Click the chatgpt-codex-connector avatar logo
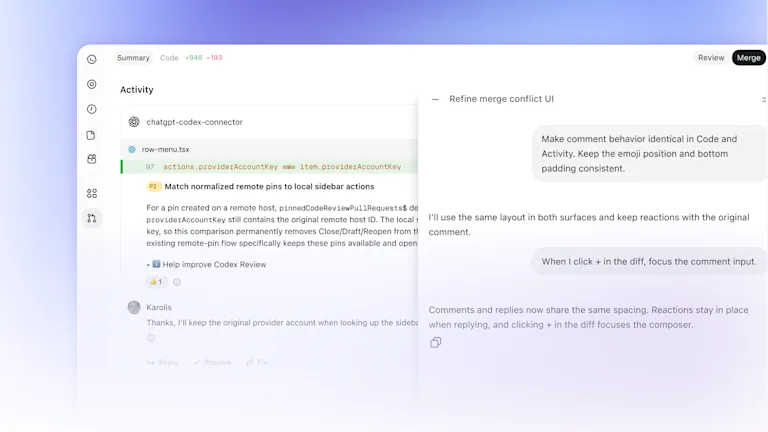Screen dimensions: 768x432 point(134,122)
